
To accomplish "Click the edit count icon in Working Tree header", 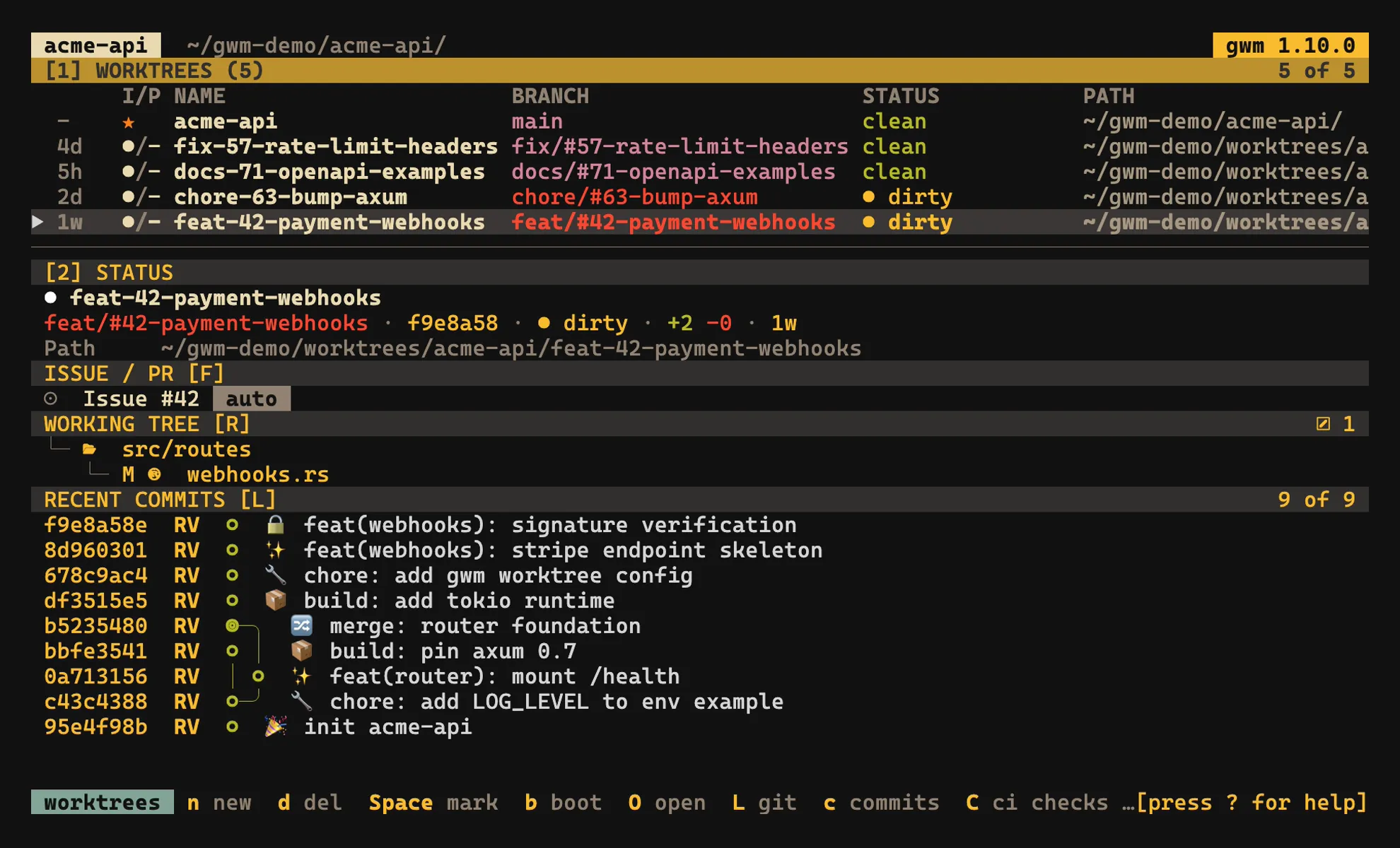I will click(1323, 424).
